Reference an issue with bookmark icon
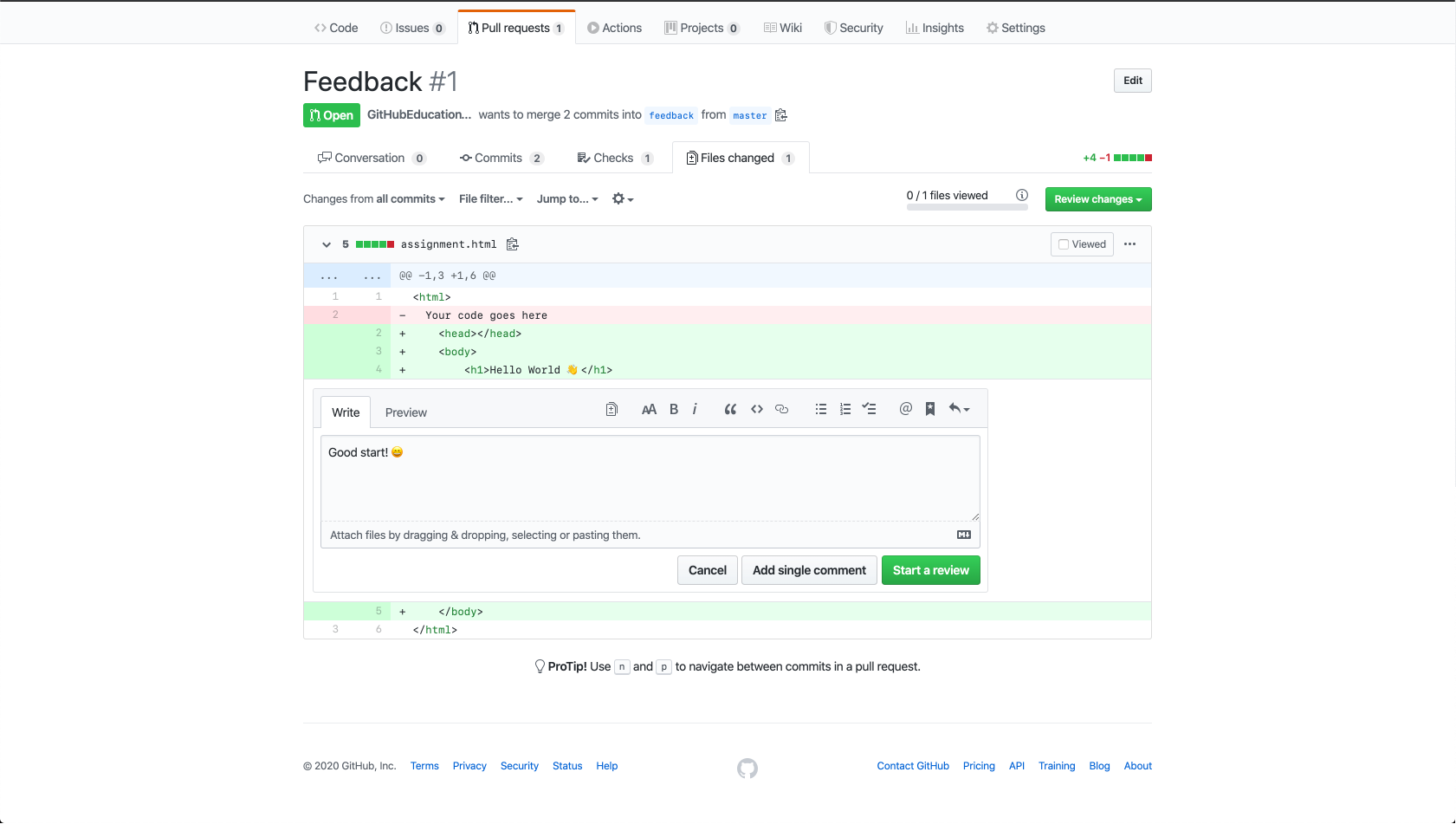The image size is (1456, 824). (930, 409)
